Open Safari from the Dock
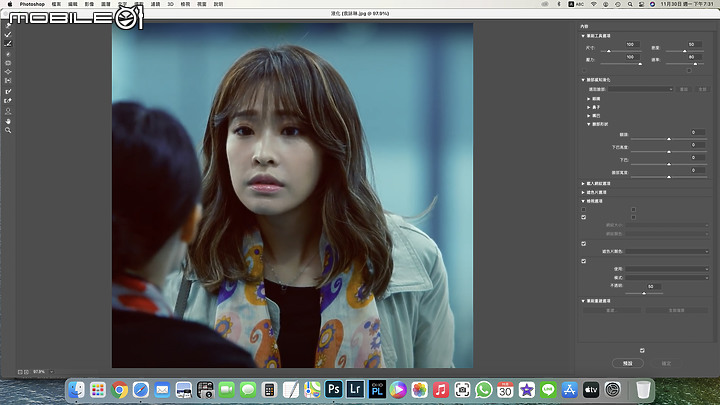Image resolution: width=720 pixels, height=405 pixels. (x=141, y=390)
